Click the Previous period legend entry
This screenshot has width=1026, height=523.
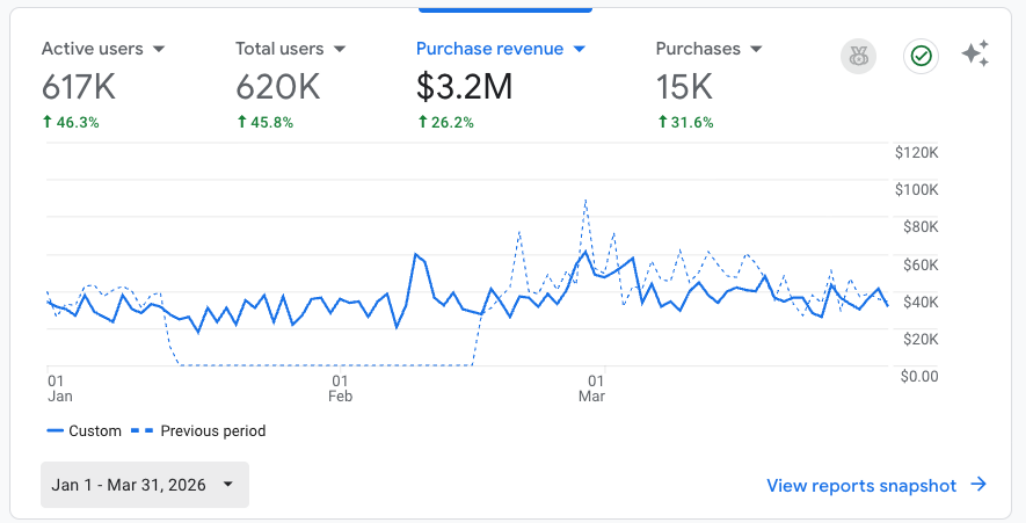[198, 431]
